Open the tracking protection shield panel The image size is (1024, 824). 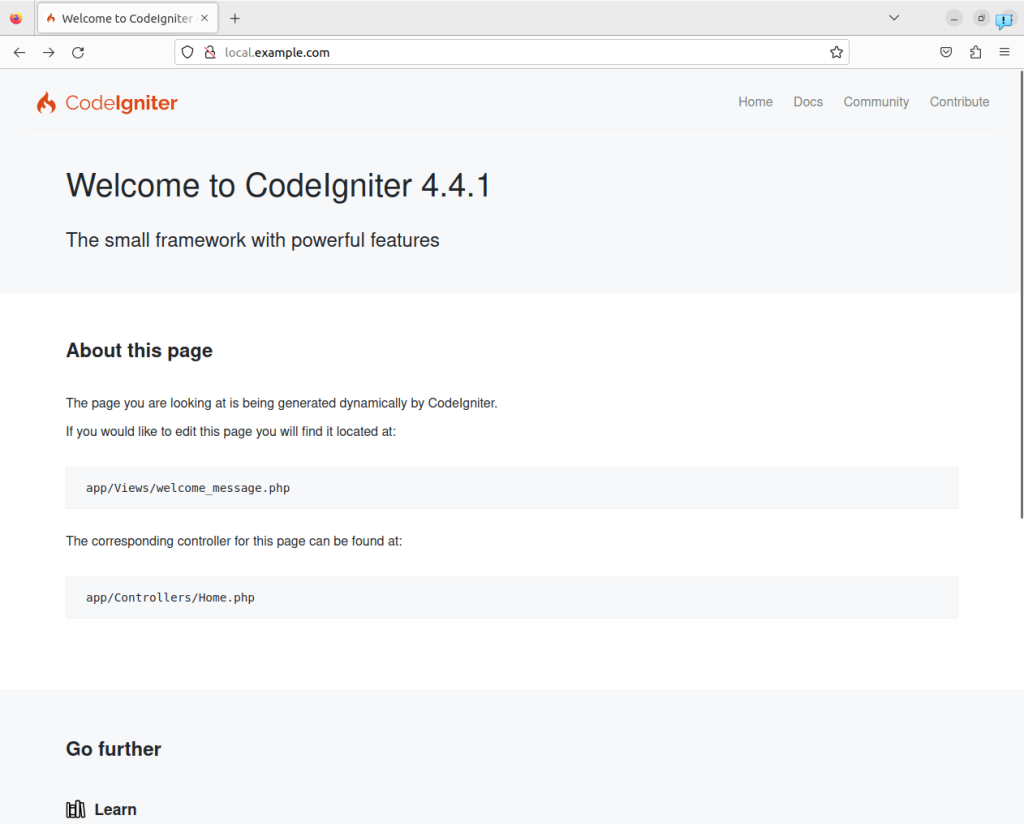click(186, 52)
